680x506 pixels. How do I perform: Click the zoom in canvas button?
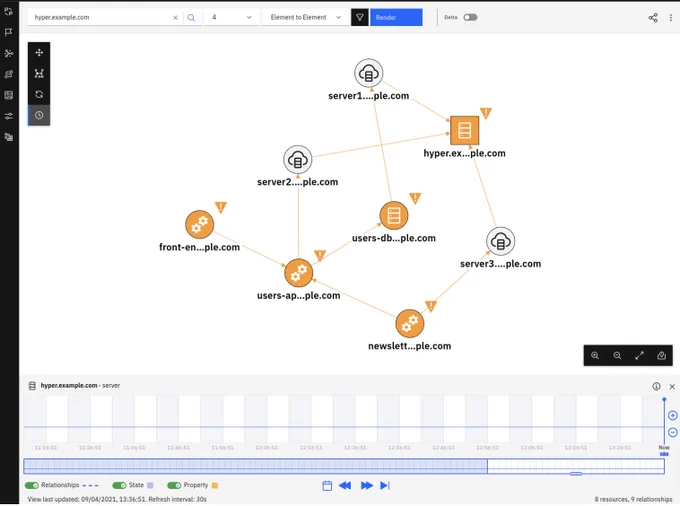tap(595, 356)
